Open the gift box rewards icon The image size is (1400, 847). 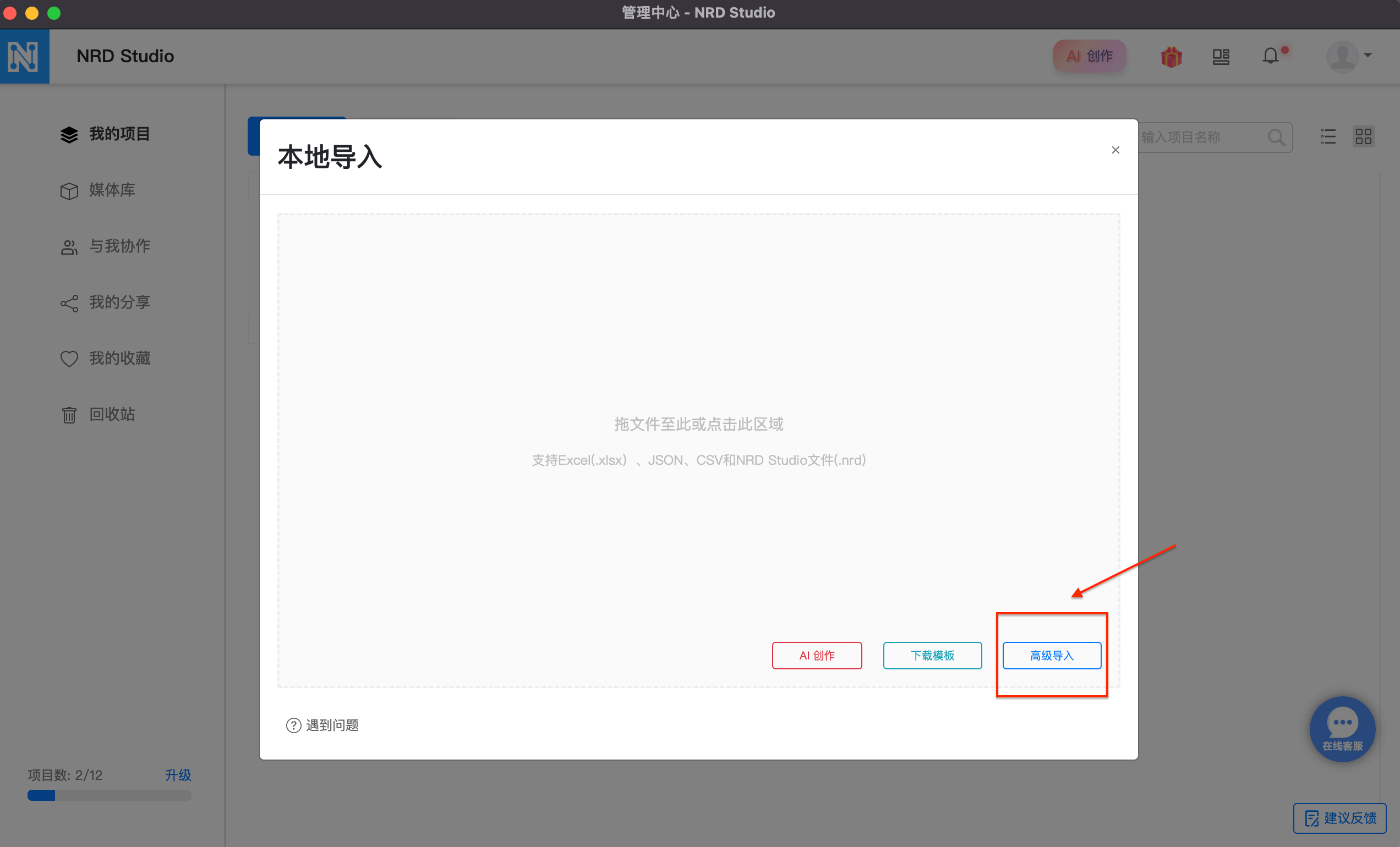[x=1171, y=56]
